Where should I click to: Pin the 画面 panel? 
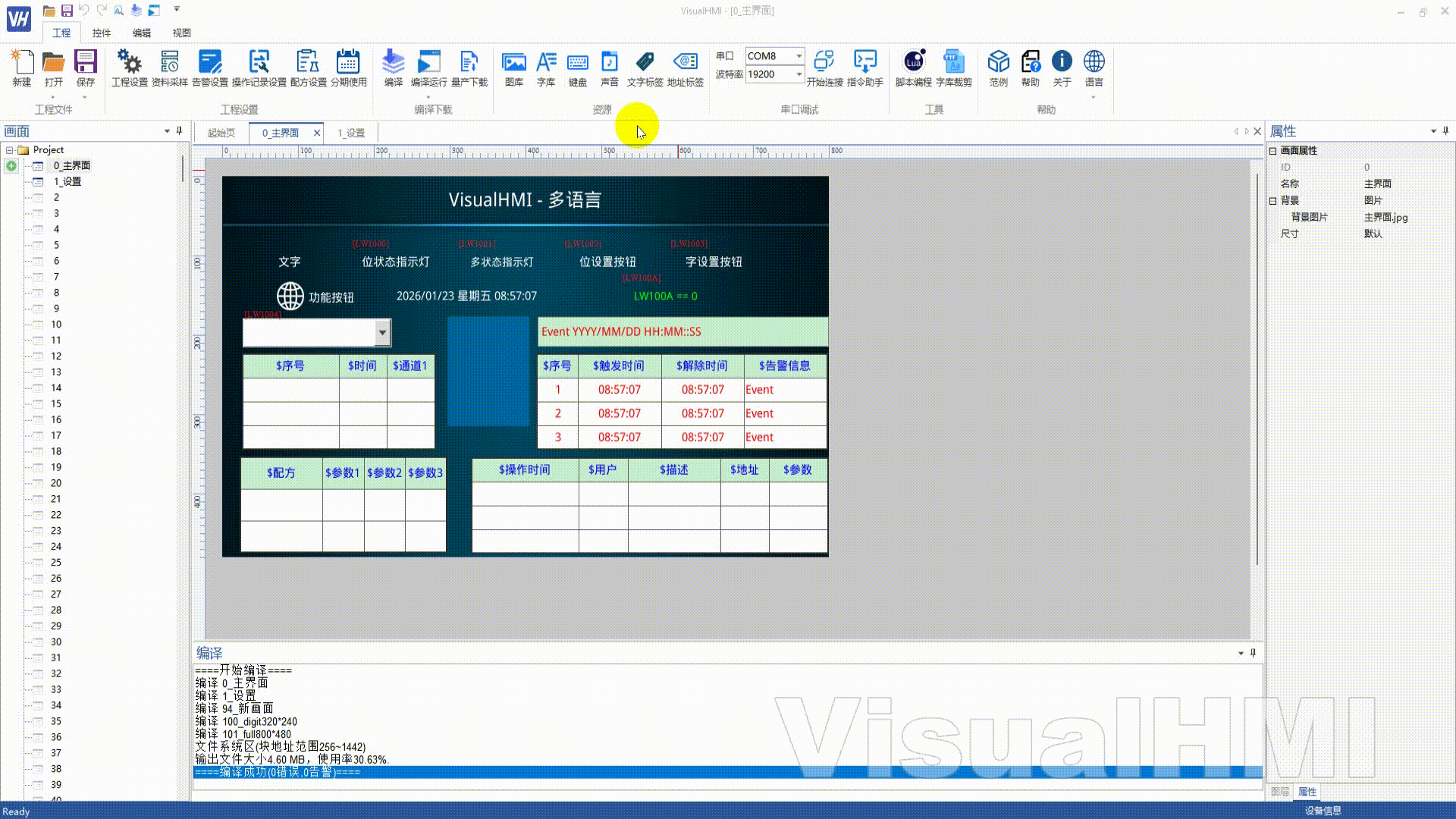click(x=180, y=131)
